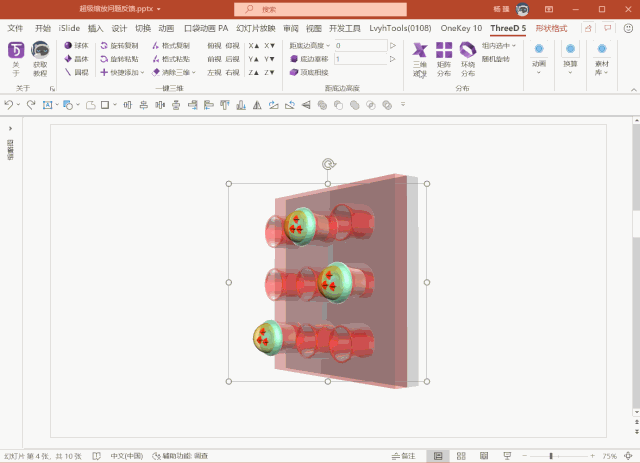Viewport: 640px width, 463px height.
Task: Insert a 球体 sphere shape
Action: 76,45
